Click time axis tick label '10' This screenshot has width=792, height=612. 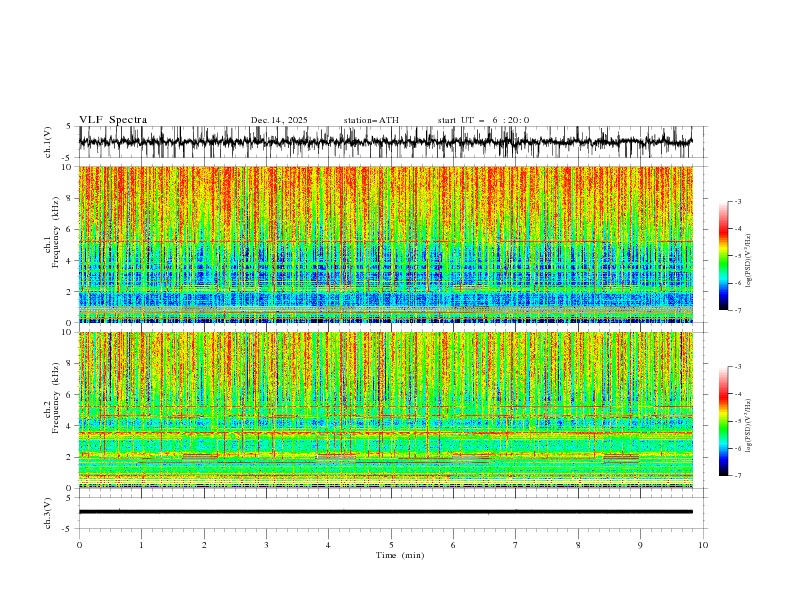coord(703,545)
